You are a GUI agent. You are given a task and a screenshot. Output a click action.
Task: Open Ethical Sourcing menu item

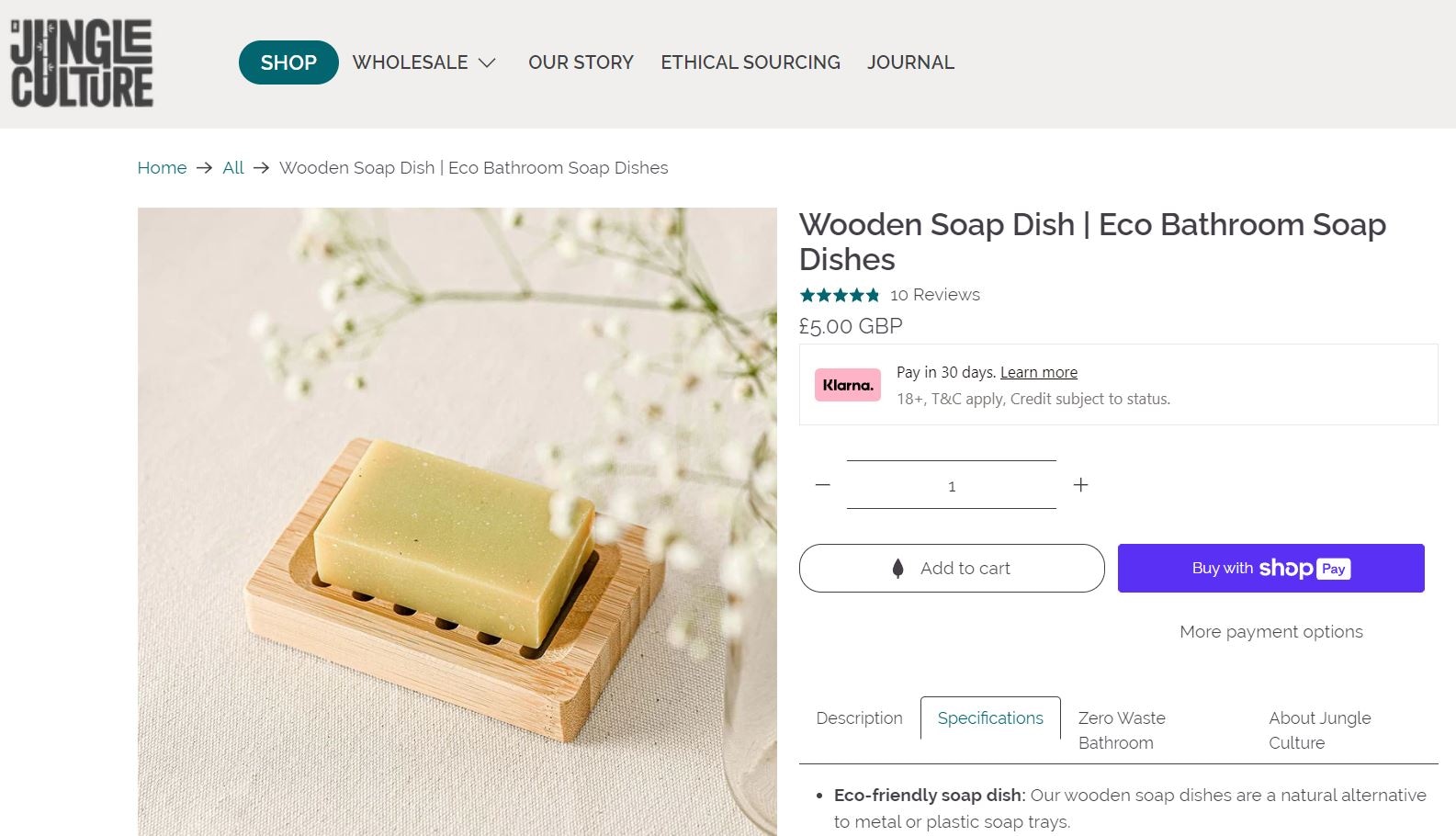coord(750,62)
